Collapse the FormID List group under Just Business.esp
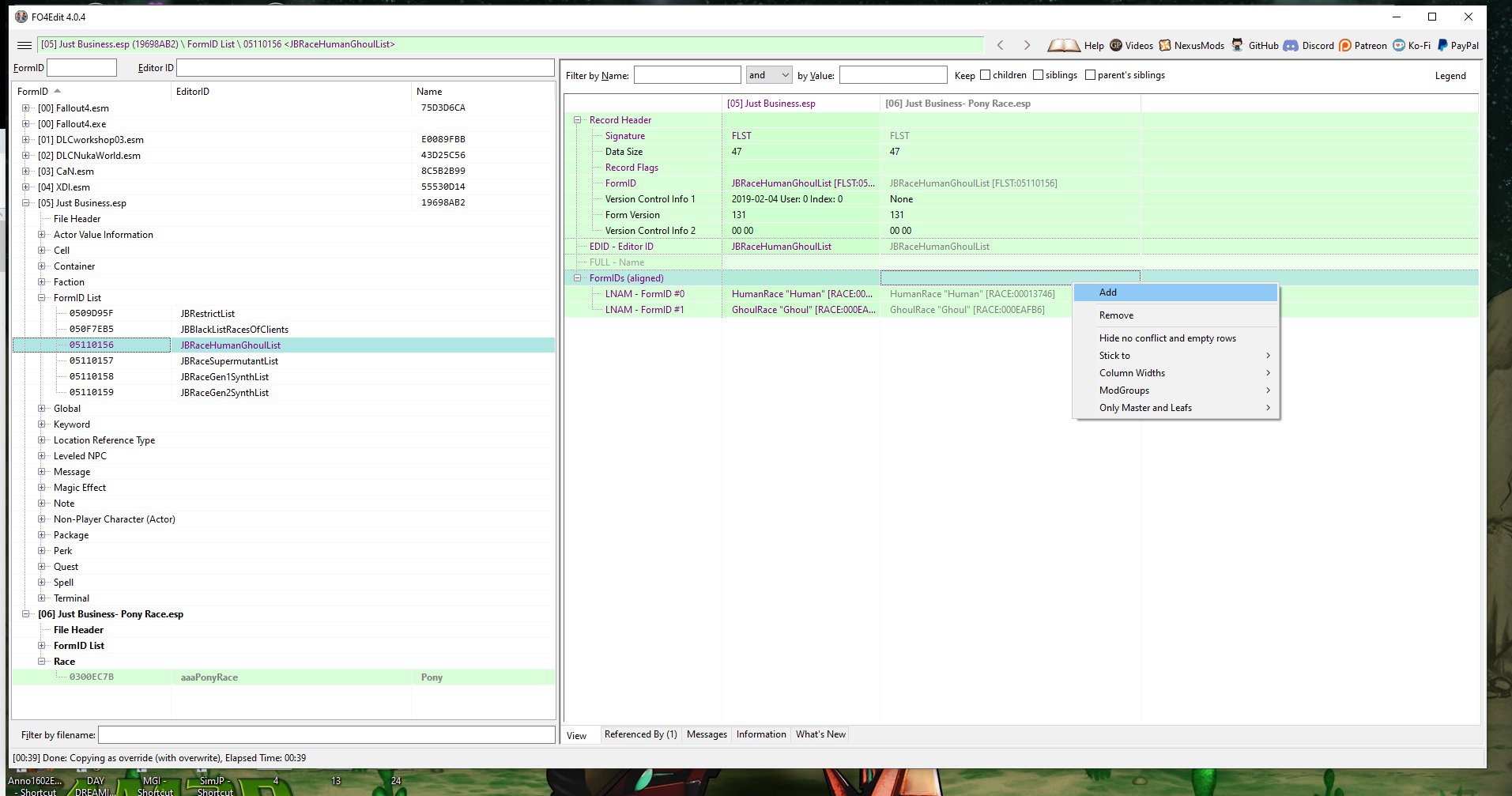The image size is (1512, 796). pyautogui.click(x=42, y=298)
